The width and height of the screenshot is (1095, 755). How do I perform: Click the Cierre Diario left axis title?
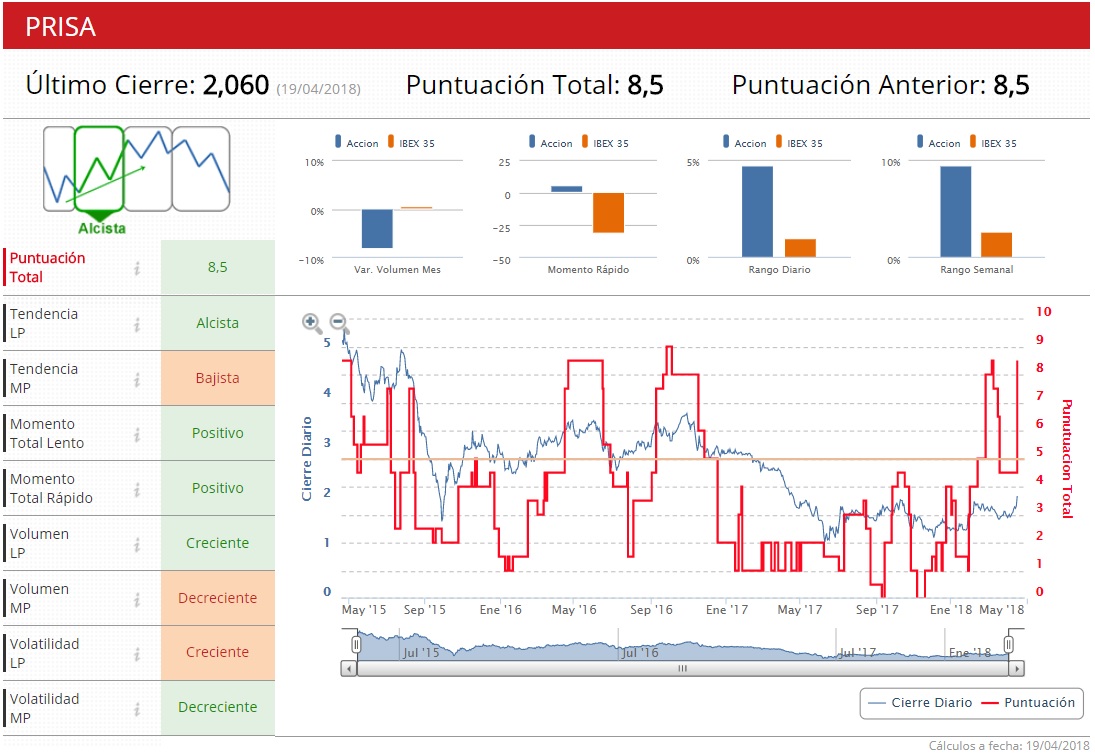point(307,460)
